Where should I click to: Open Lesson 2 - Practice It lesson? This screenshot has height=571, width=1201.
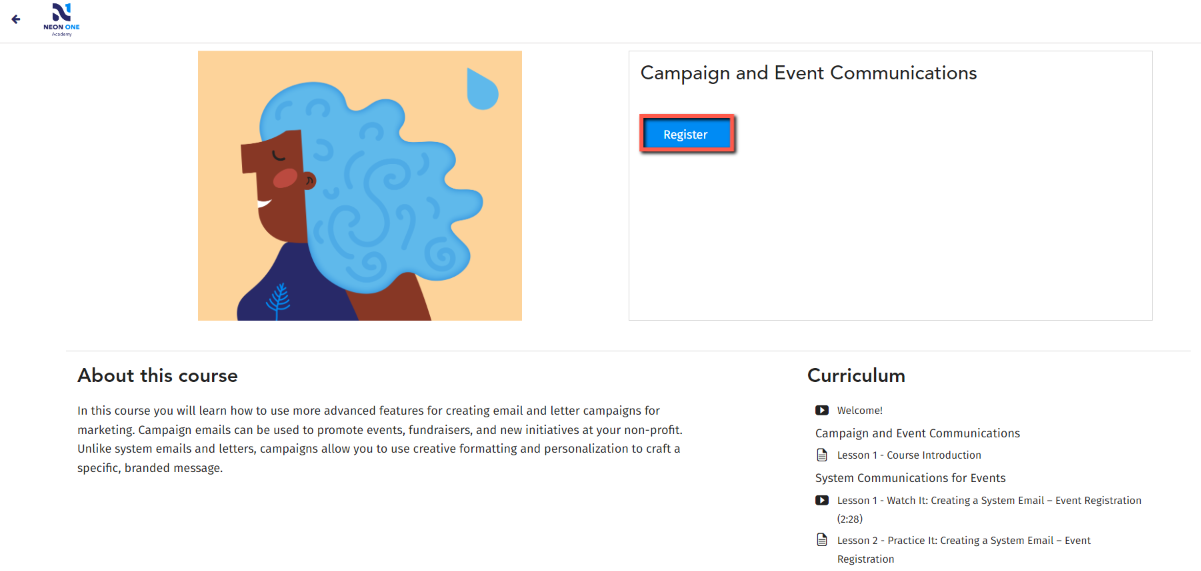point(964,549)
